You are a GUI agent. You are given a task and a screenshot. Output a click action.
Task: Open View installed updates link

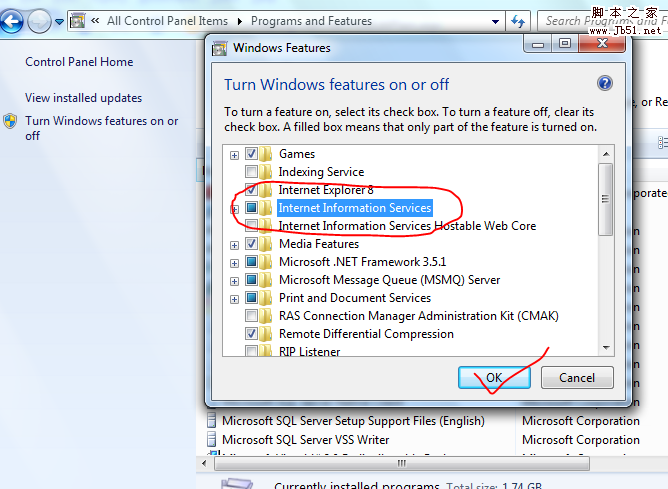84,98
